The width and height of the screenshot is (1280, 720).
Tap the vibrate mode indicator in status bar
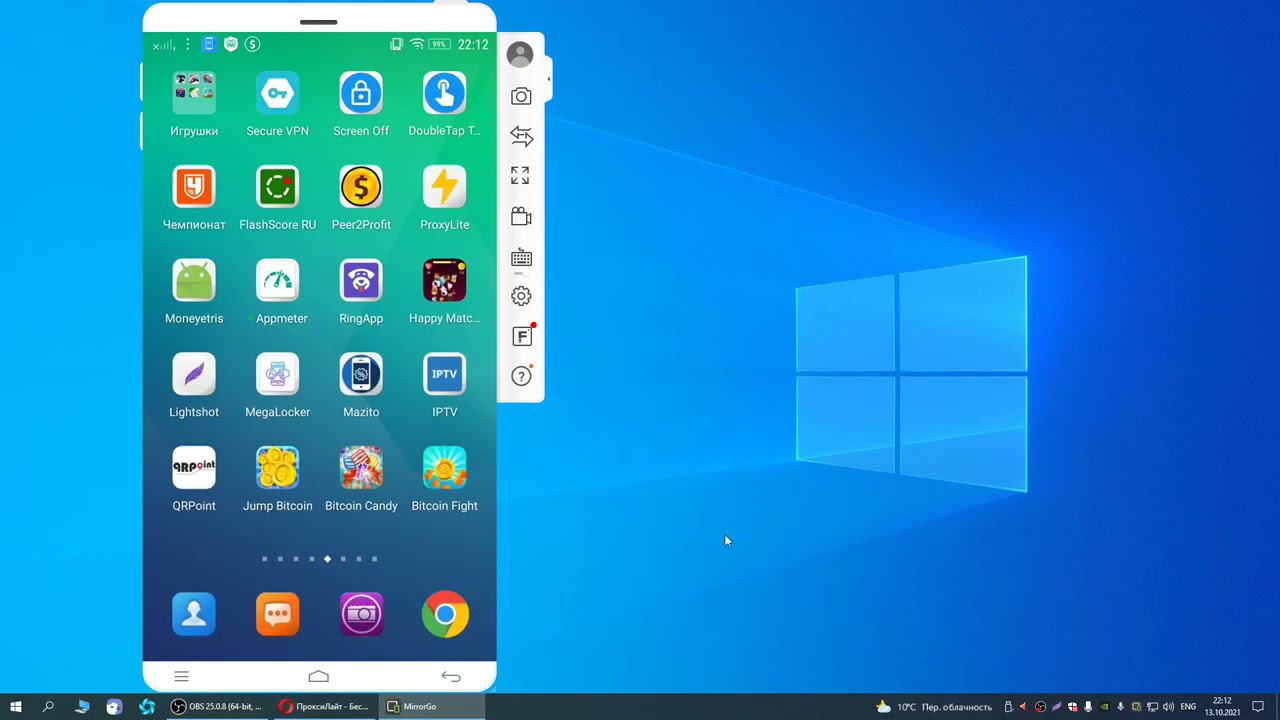pyautogui.click(x=397, y=44)
